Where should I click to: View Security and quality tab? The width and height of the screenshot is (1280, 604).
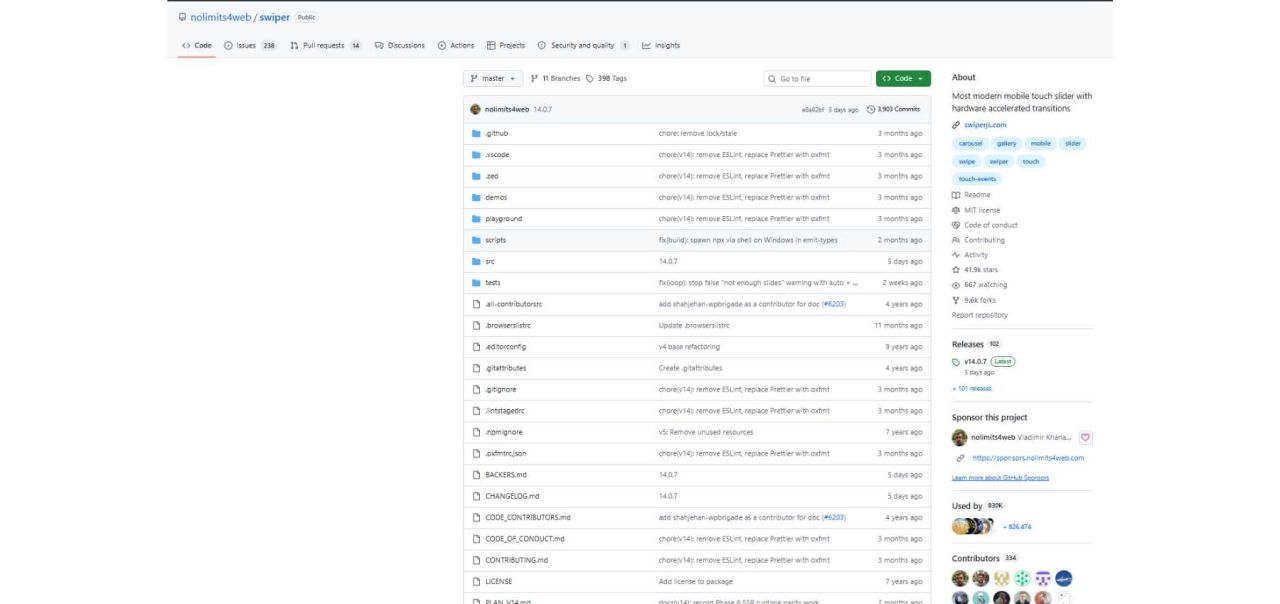[584, 45]
